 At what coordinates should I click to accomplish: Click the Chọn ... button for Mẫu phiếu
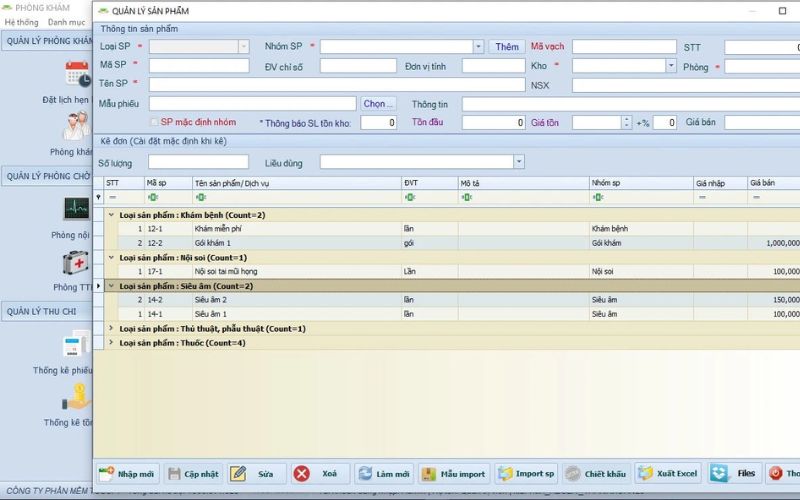click(x=378, y=104)
